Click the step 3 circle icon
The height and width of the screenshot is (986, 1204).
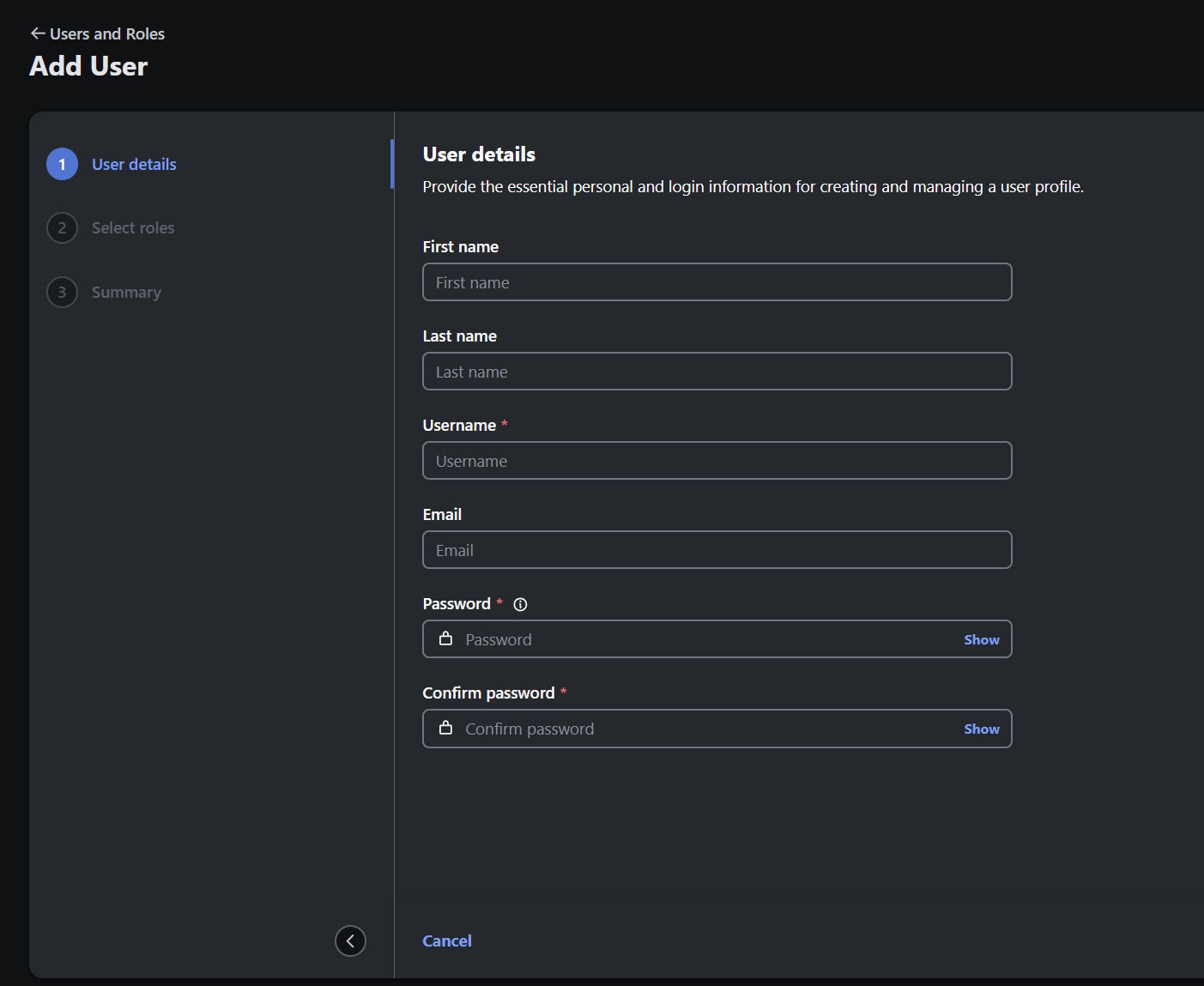coord(62,292)
